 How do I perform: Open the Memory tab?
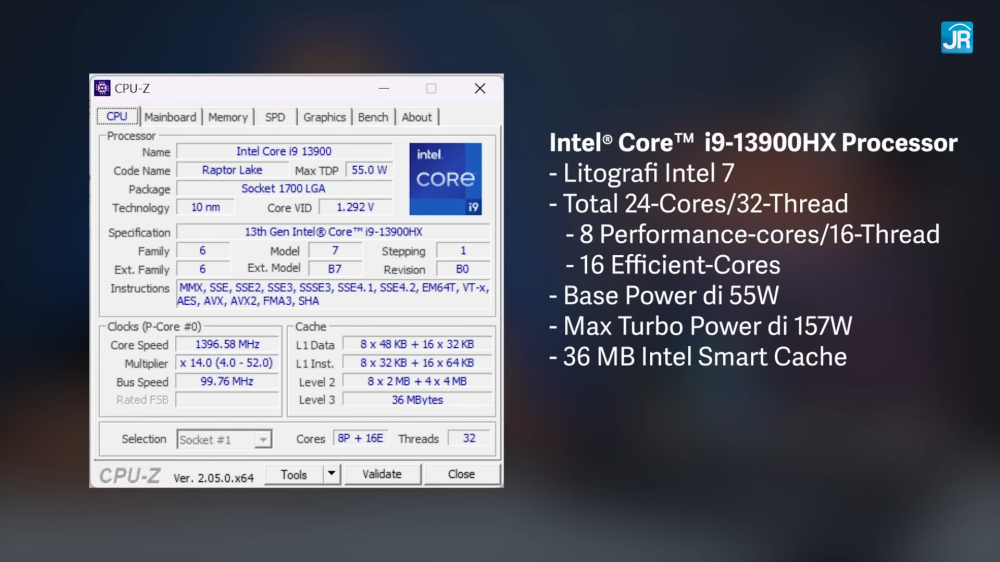228,117
